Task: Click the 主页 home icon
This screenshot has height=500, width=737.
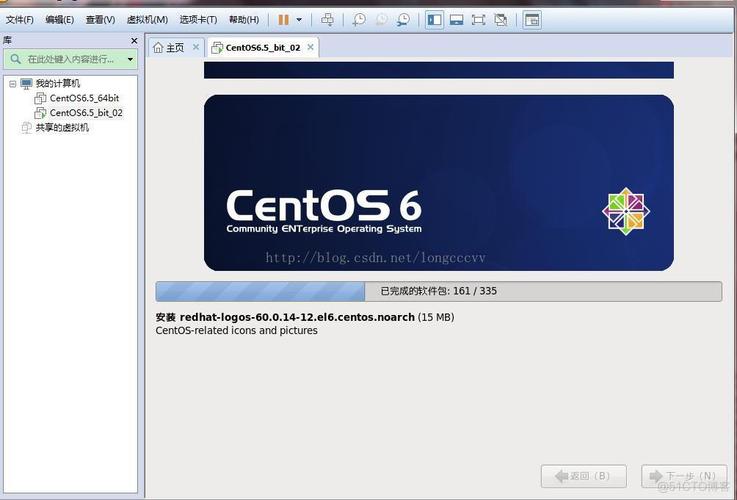Action: pos(158,47)
